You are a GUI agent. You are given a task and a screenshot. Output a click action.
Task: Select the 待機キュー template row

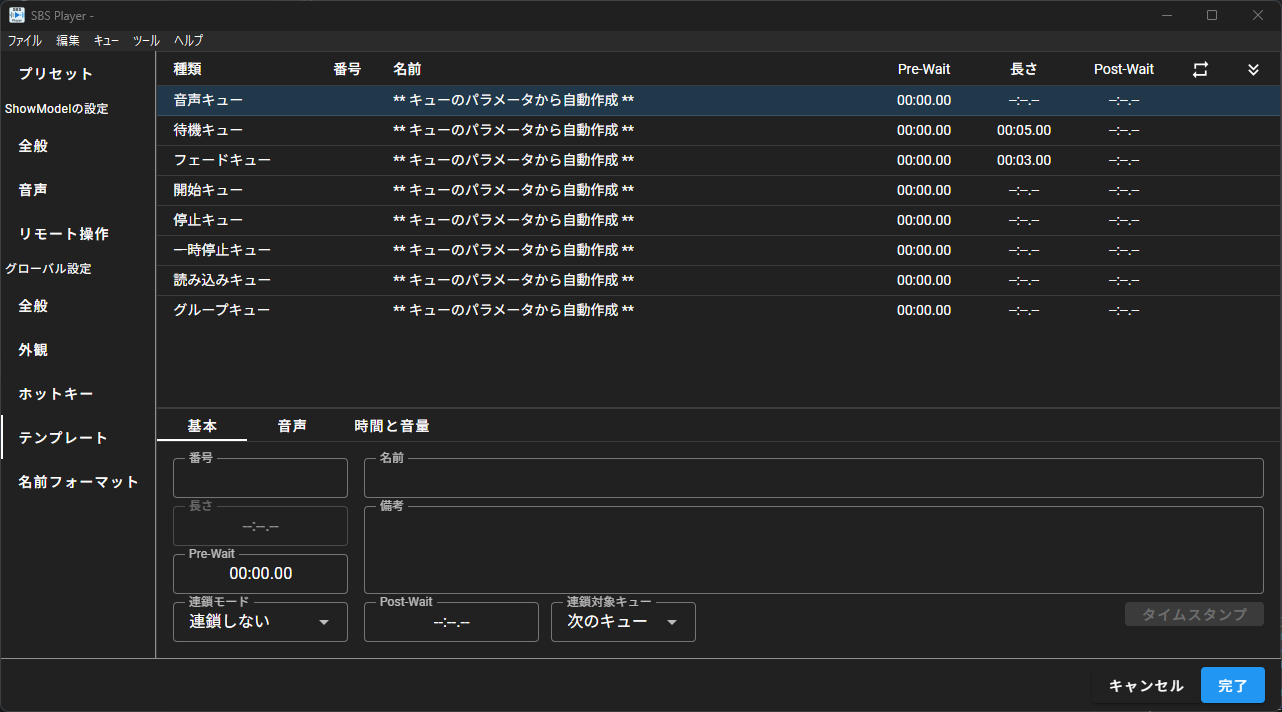(x=400, y=130)
